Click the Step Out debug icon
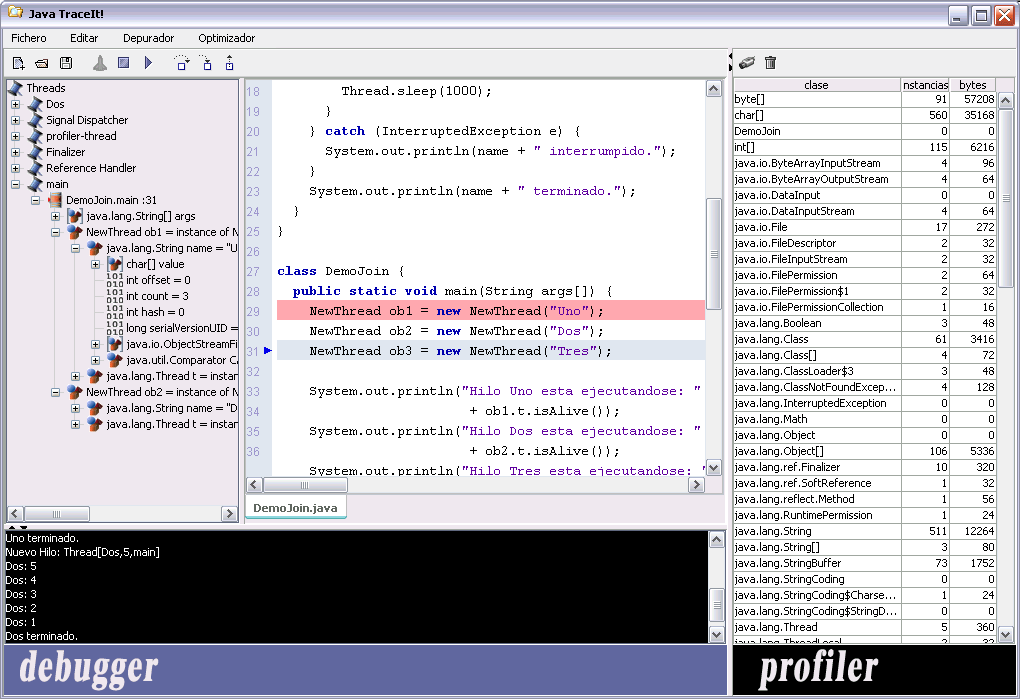 click(230, 64)
